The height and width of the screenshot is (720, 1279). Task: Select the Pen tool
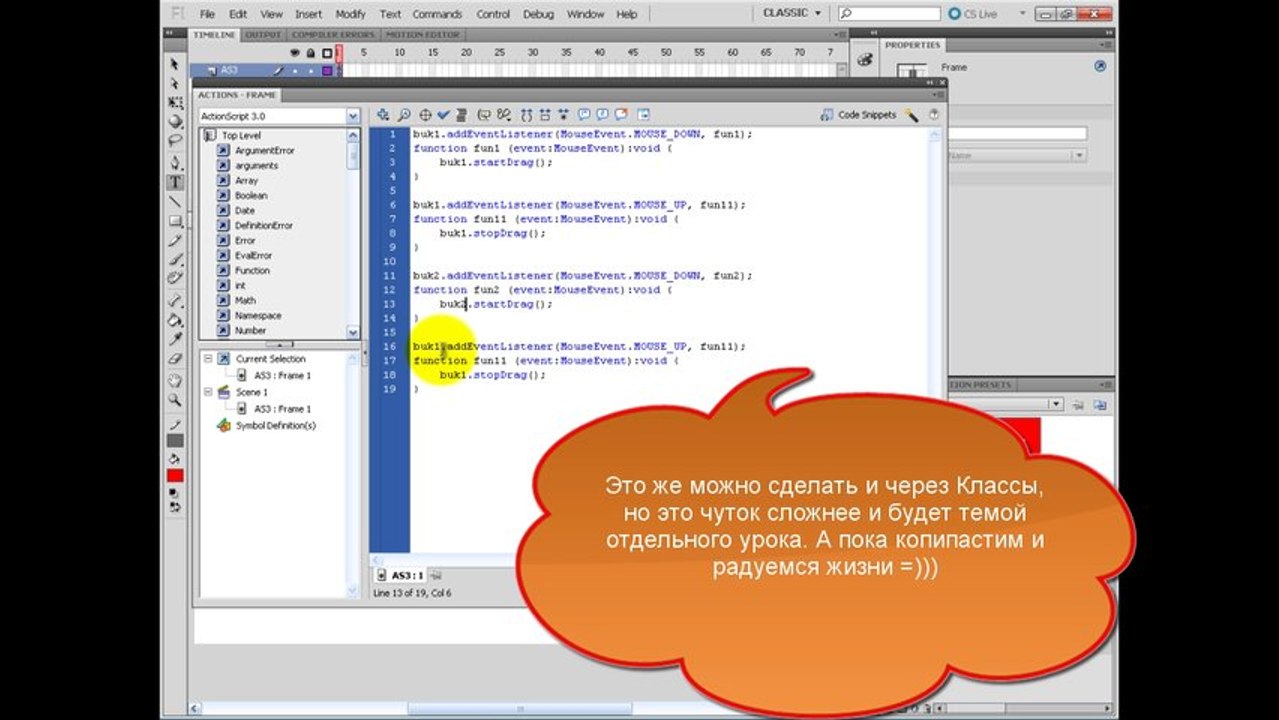coord(175,163)
